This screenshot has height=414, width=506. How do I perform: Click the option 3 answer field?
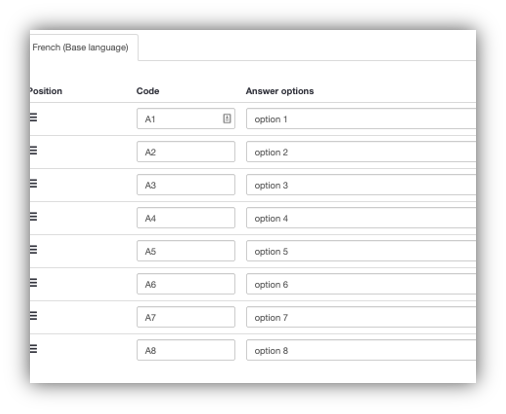tap(361, 185)
